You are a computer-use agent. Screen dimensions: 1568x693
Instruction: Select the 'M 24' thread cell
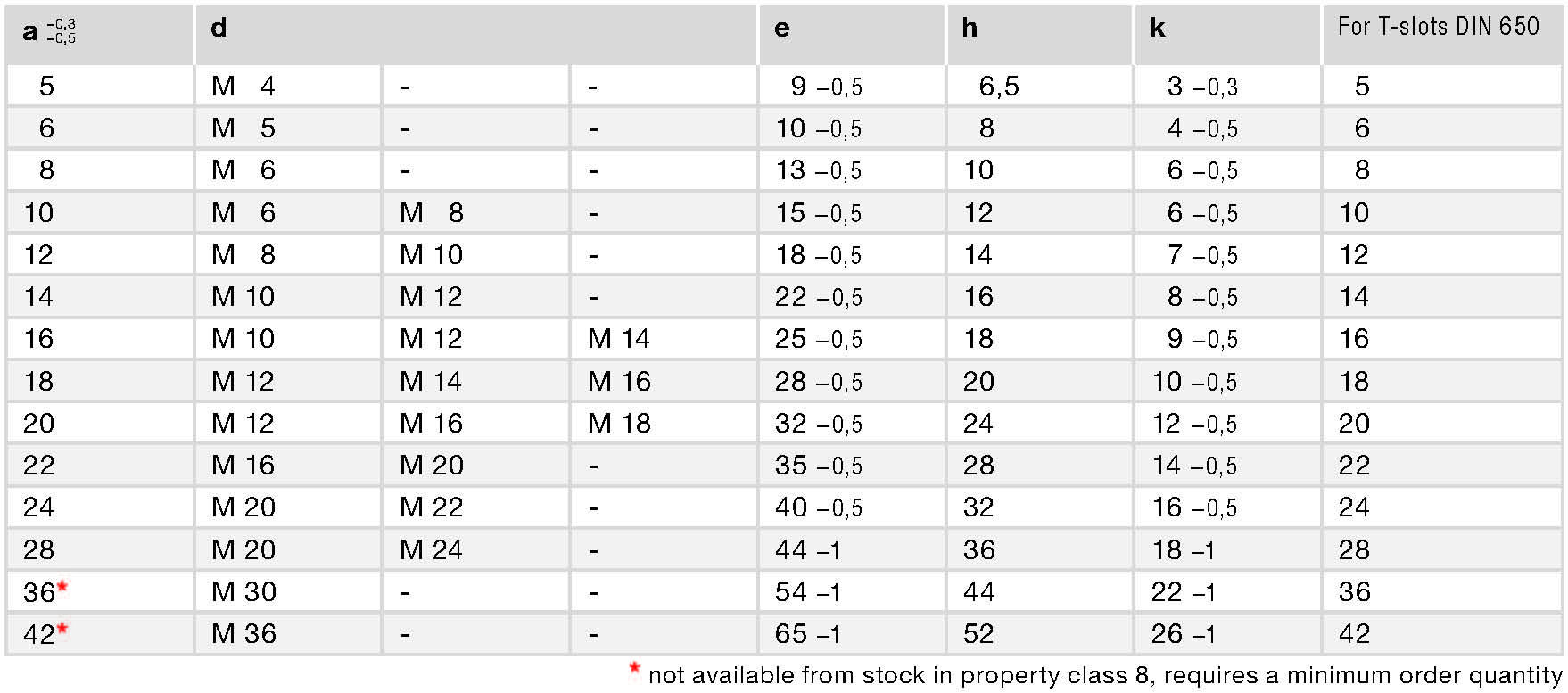click(x=431, y=550)
